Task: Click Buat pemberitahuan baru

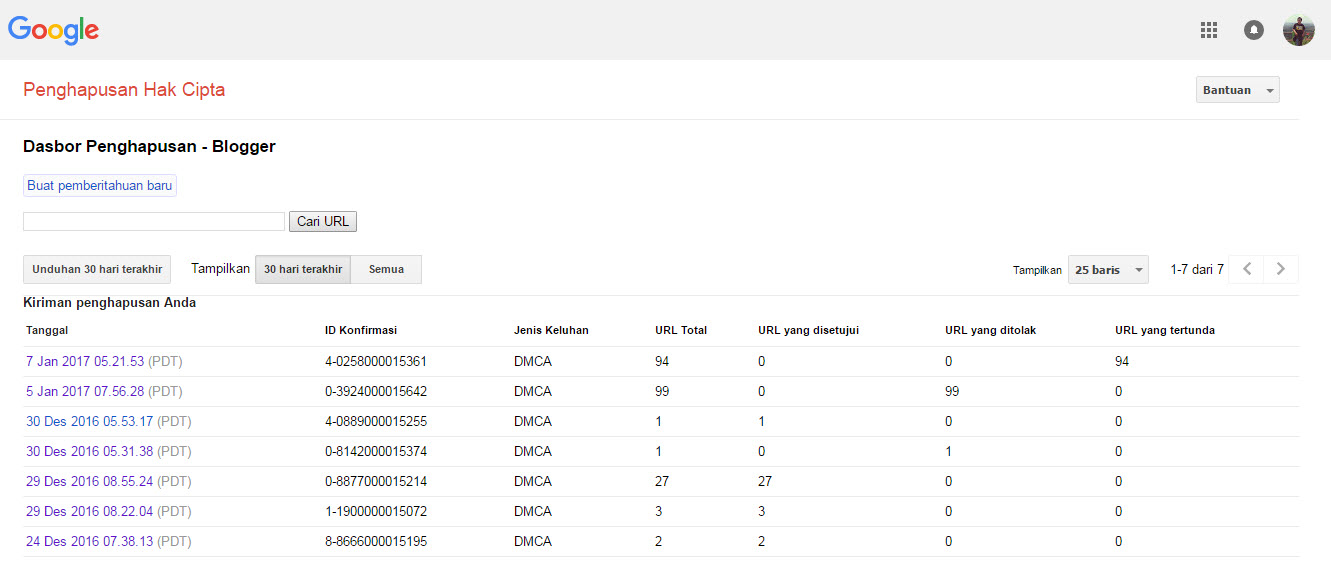Action: (x=100, y=186)
